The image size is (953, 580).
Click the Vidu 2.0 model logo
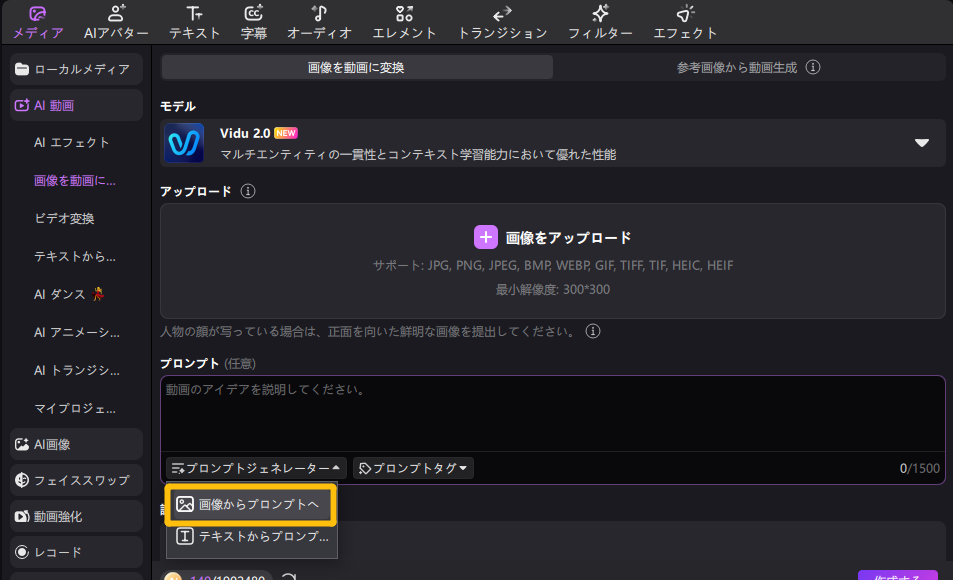tap(184, 143)
